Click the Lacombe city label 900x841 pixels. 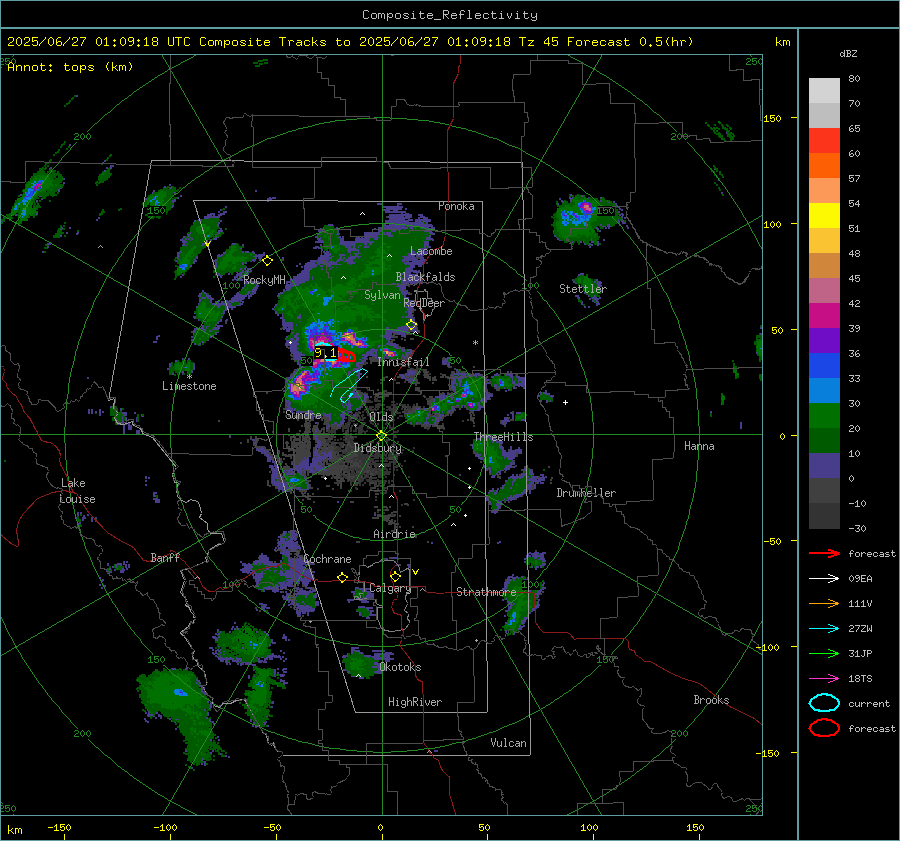(431, 251)
